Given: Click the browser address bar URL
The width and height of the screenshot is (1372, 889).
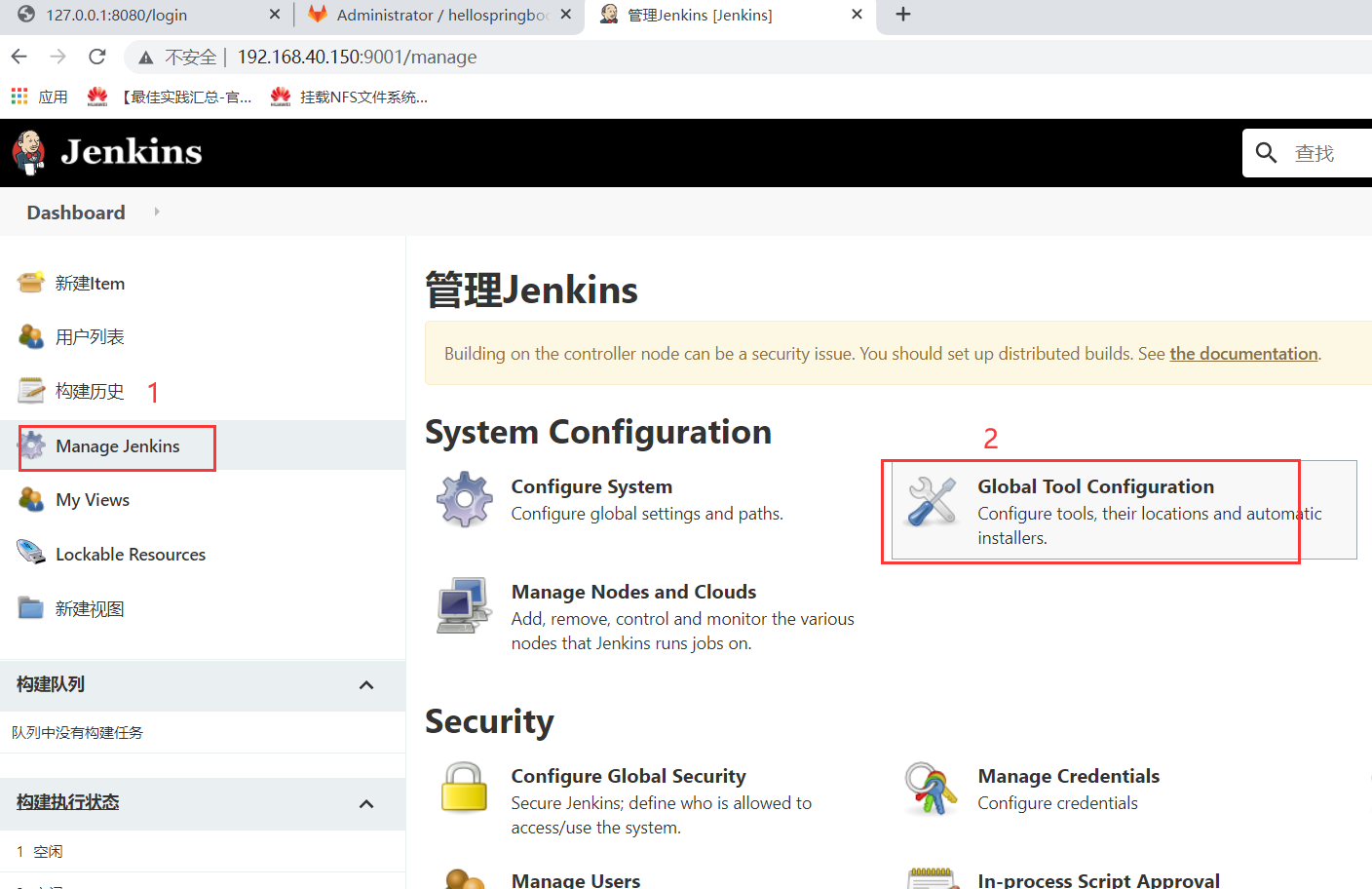Looking at the screenshot, I should coord(357,57).
